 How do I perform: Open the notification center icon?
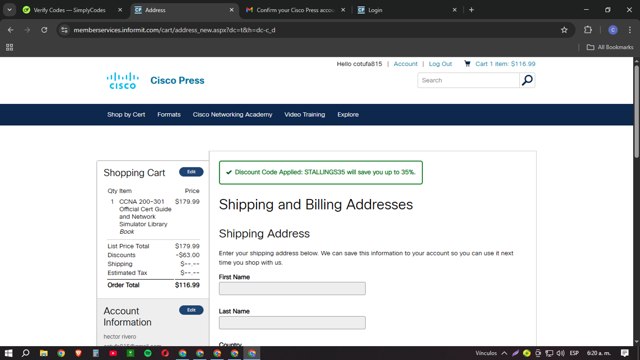click(x=624, y=353)
